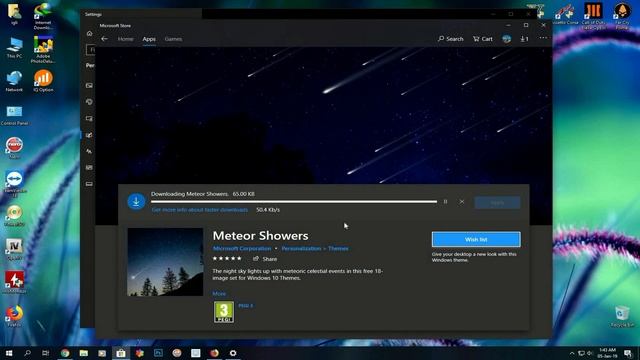Open volume control in system tray
The image size is (640, 360).
pyautogui.click(x=589, y=353)
